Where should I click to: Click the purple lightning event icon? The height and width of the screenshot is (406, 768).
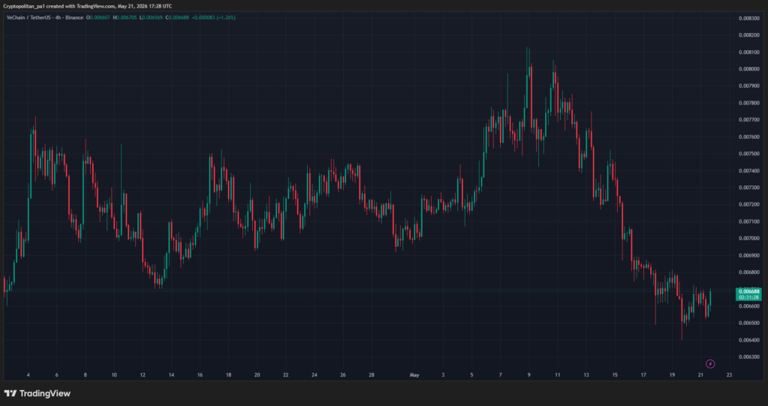coord(710,363)
